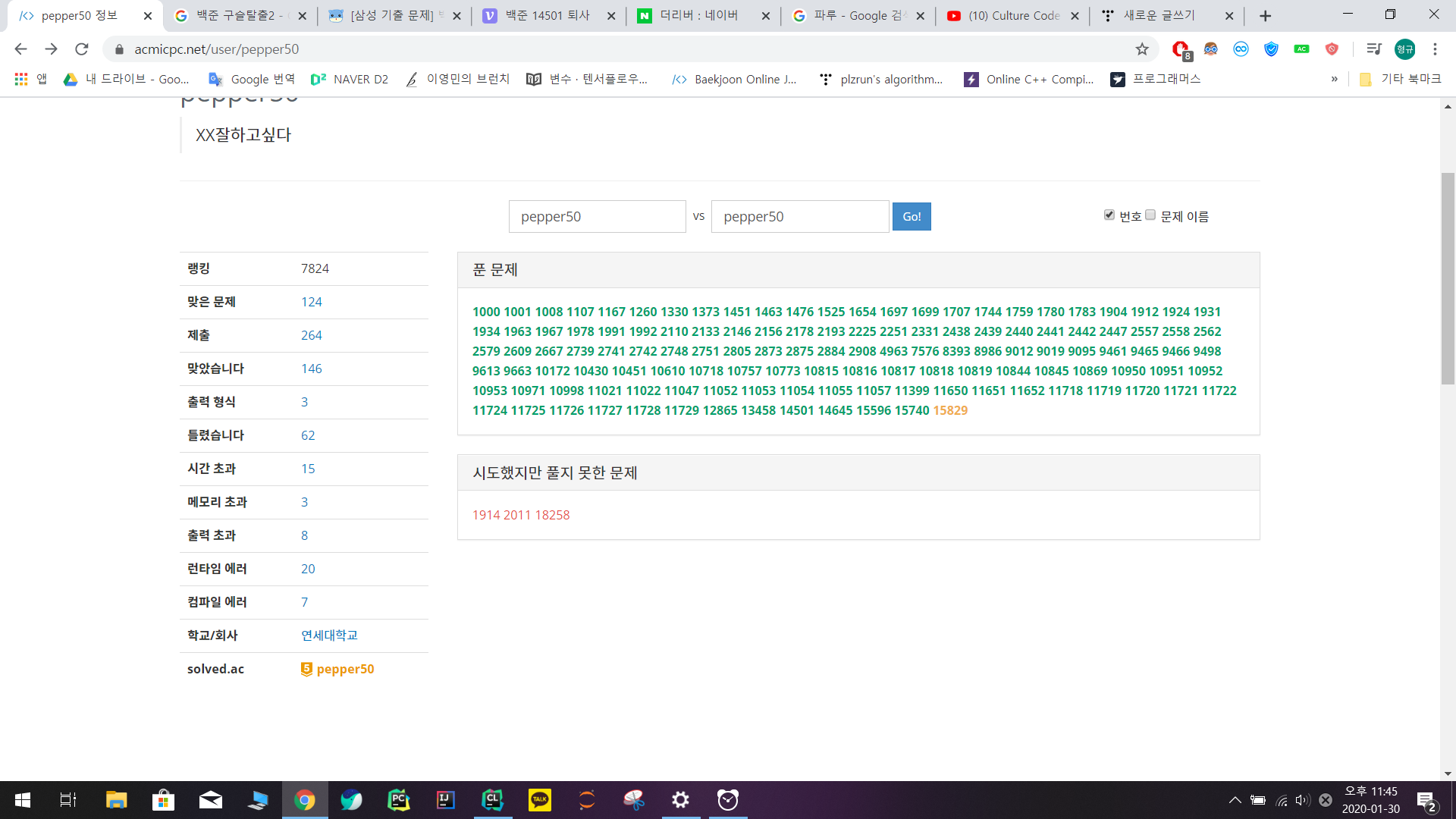Open Chrome's three-dot menu
Viewport: 1456px width, 819px height.
[x=1435, y=49]
